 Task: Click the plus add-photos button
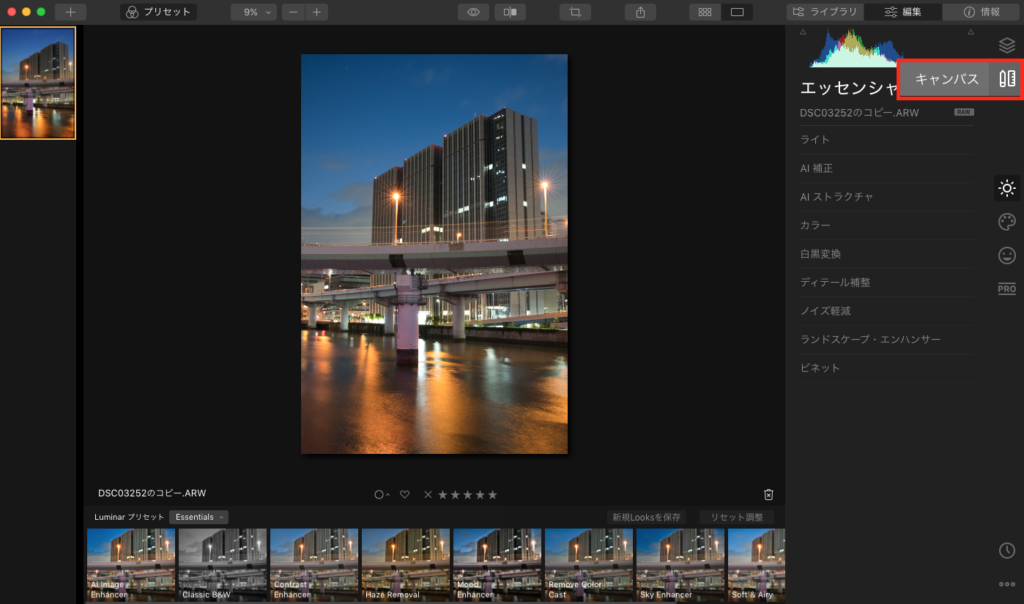pyautogui.click(x=71, y=12)
